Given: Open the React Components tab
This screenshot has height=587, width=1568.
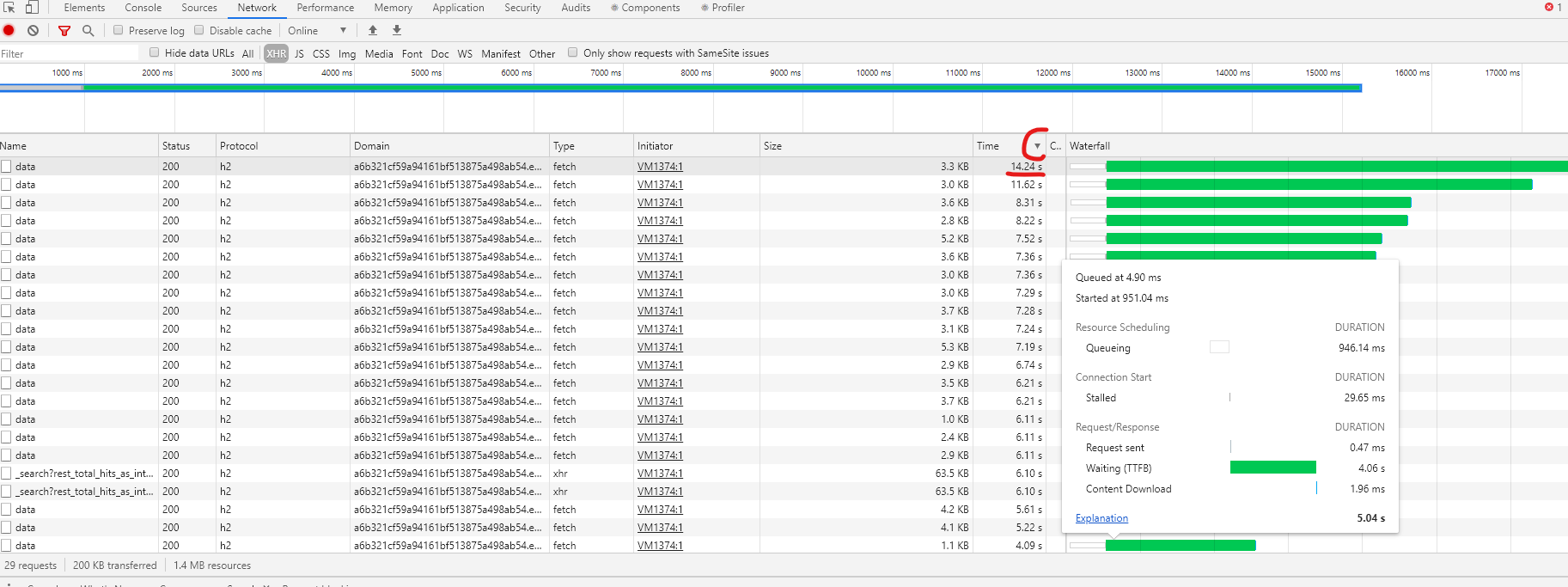Looking at the screenshot, I should [x=645, y=8].
